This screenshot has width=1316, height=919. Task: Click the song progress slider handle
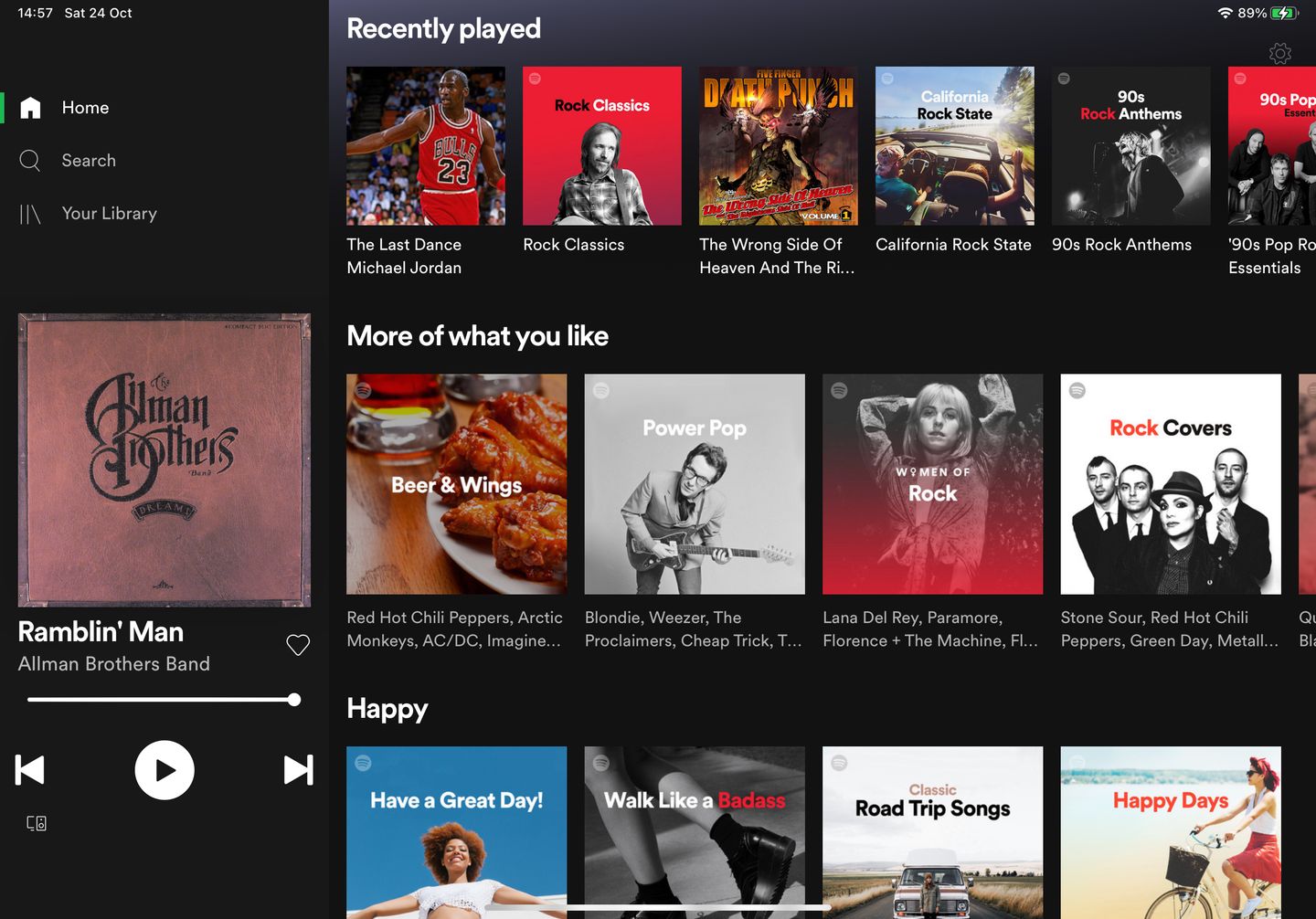(x=294, y=700)
